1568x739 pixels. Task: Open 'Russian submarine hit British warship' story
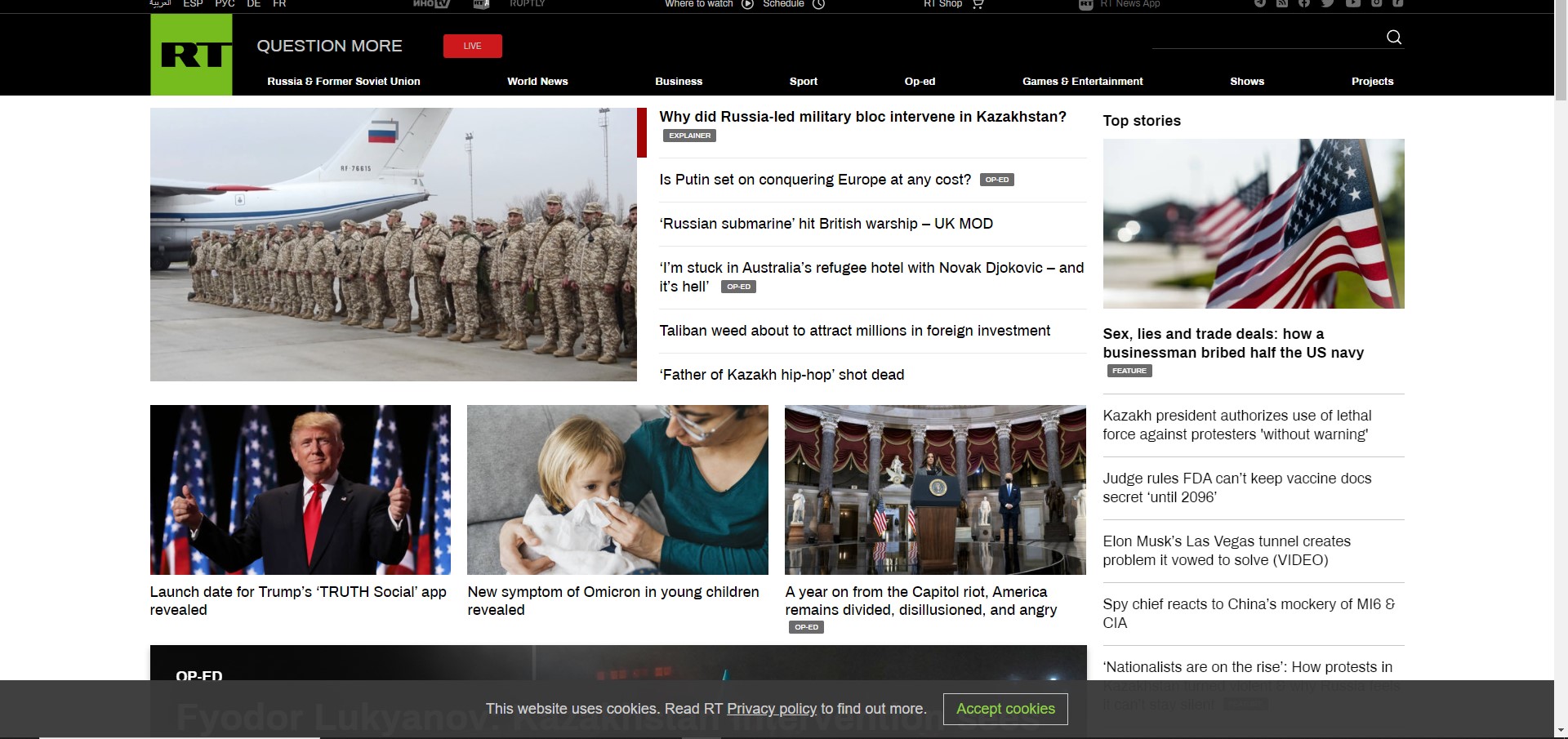[x=826, y=224]
